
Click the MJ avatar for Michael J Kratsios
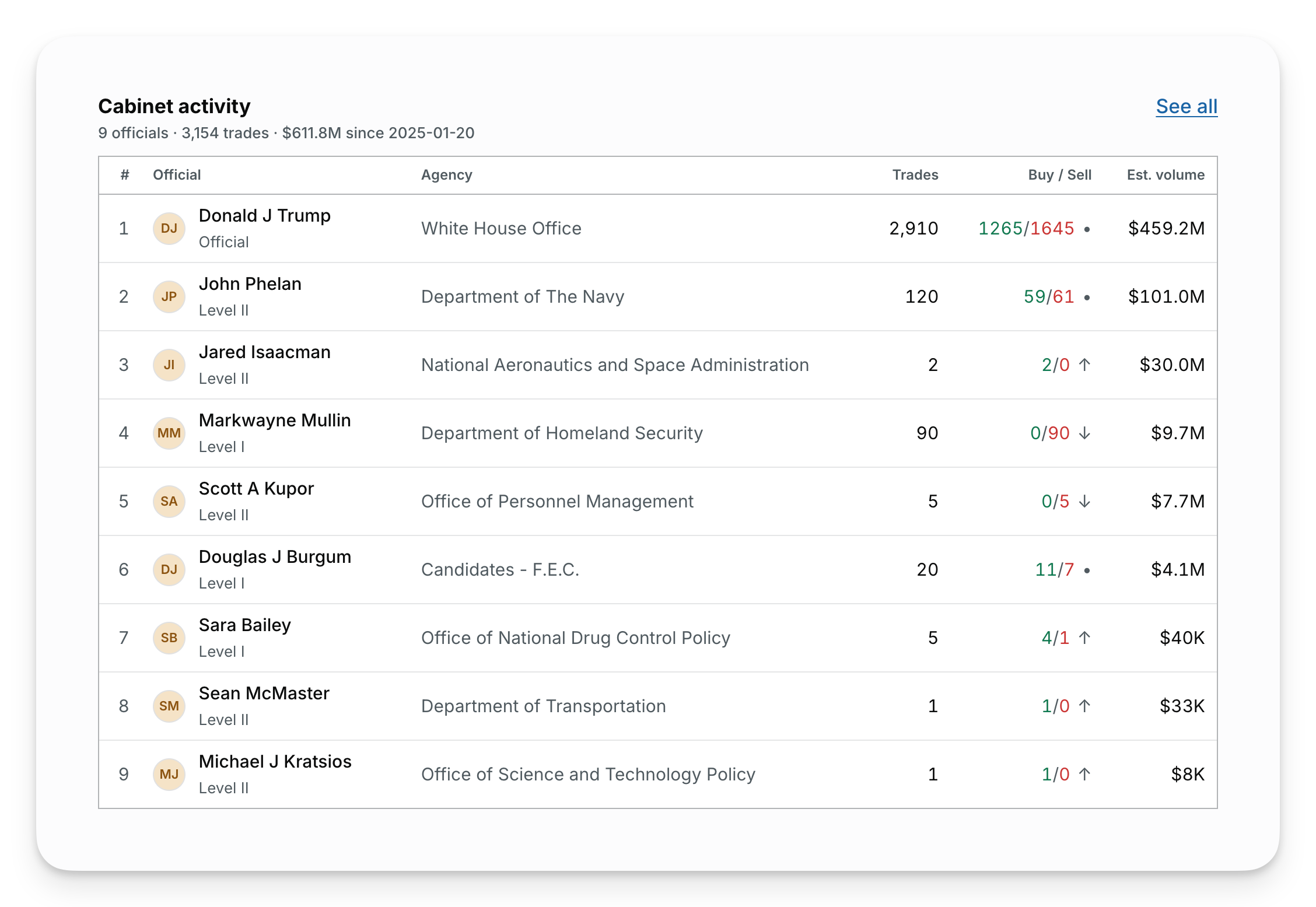169,775
